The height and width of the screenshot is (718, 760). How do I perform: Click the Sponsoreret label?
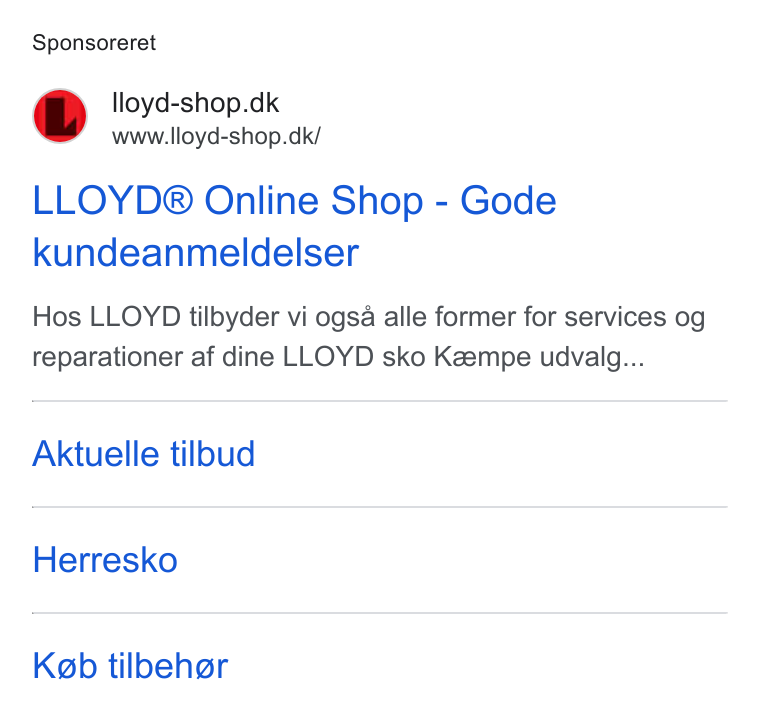[94, 43]
